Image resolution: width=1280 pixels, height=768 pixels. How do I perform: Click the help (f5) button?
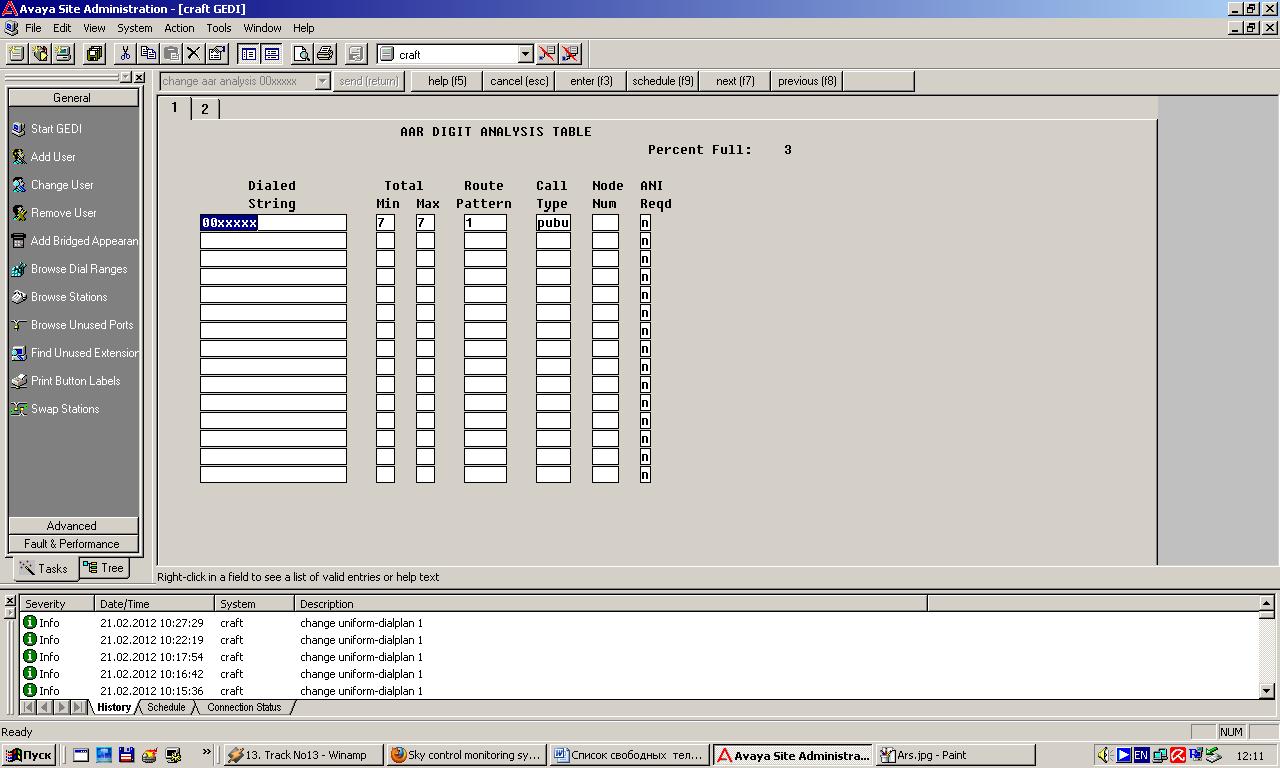(447, 81)
